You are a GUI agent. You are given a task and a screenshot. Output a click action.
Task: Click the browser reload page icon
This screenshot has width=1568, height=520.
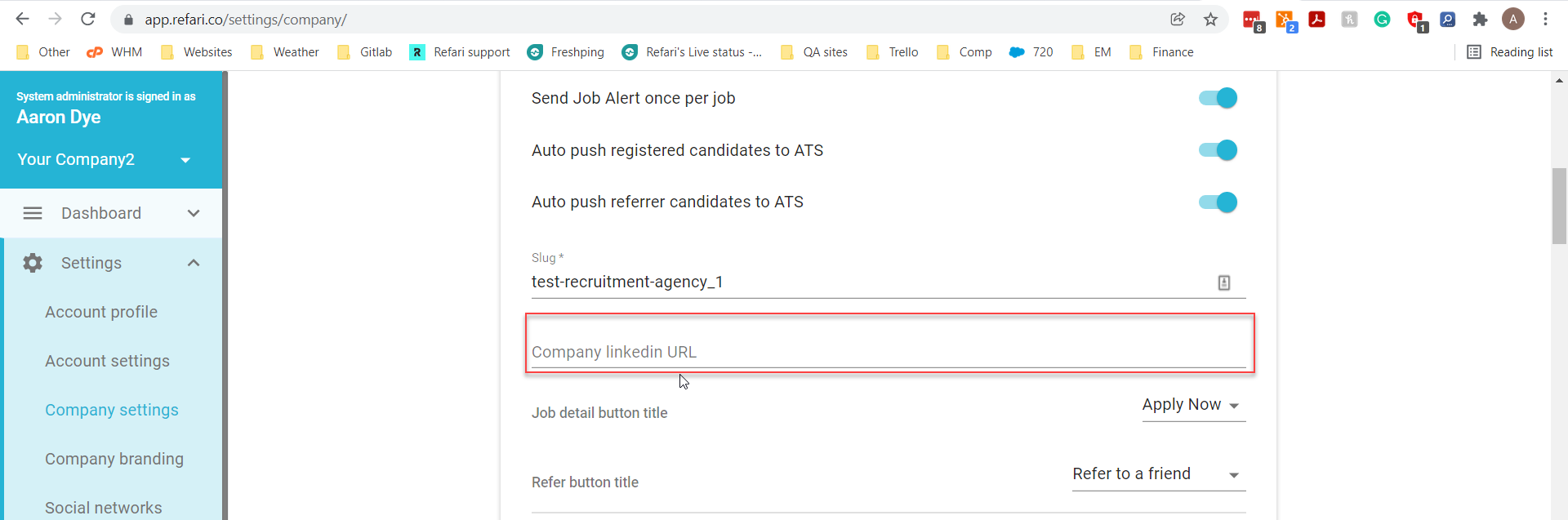pyautogui.click(x=88, y=19)
